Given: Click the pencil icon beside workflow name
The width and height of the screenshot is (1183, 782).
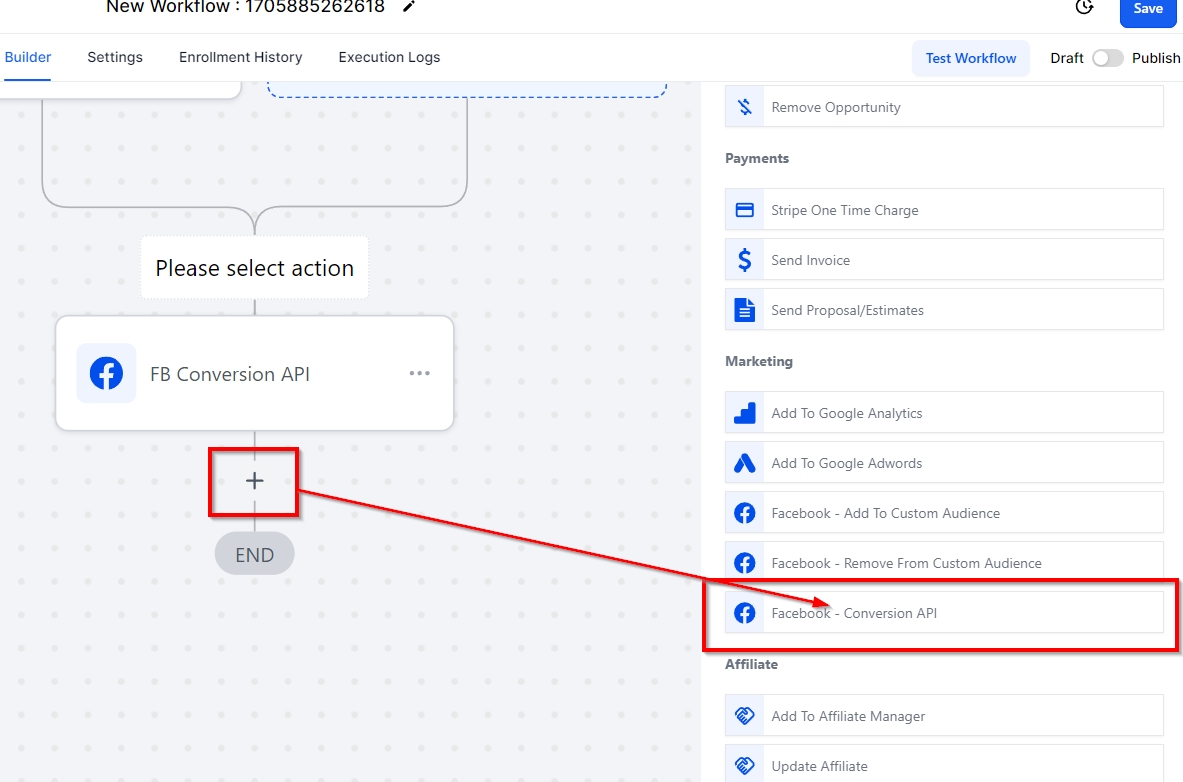Looking at the screenshot, I should click(408, 7).
